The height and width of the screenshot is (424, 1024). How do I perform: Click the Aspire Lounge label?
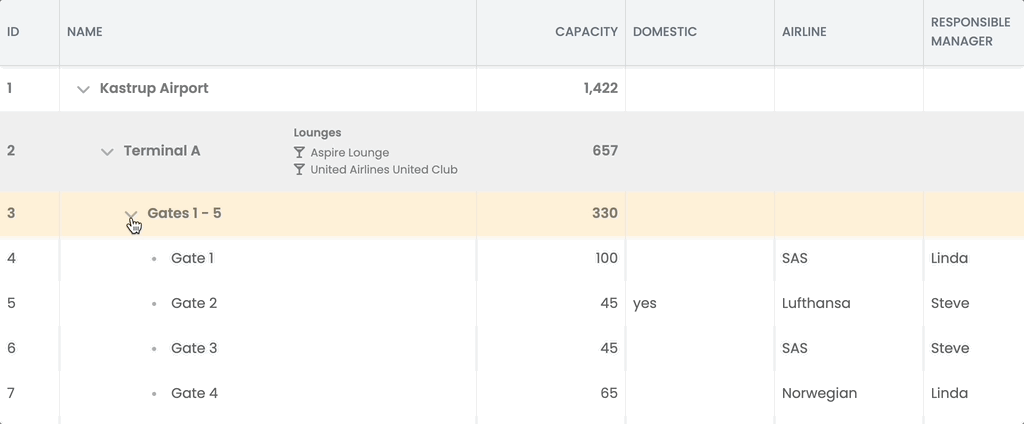pyautogui.click(x=349, y=153)
